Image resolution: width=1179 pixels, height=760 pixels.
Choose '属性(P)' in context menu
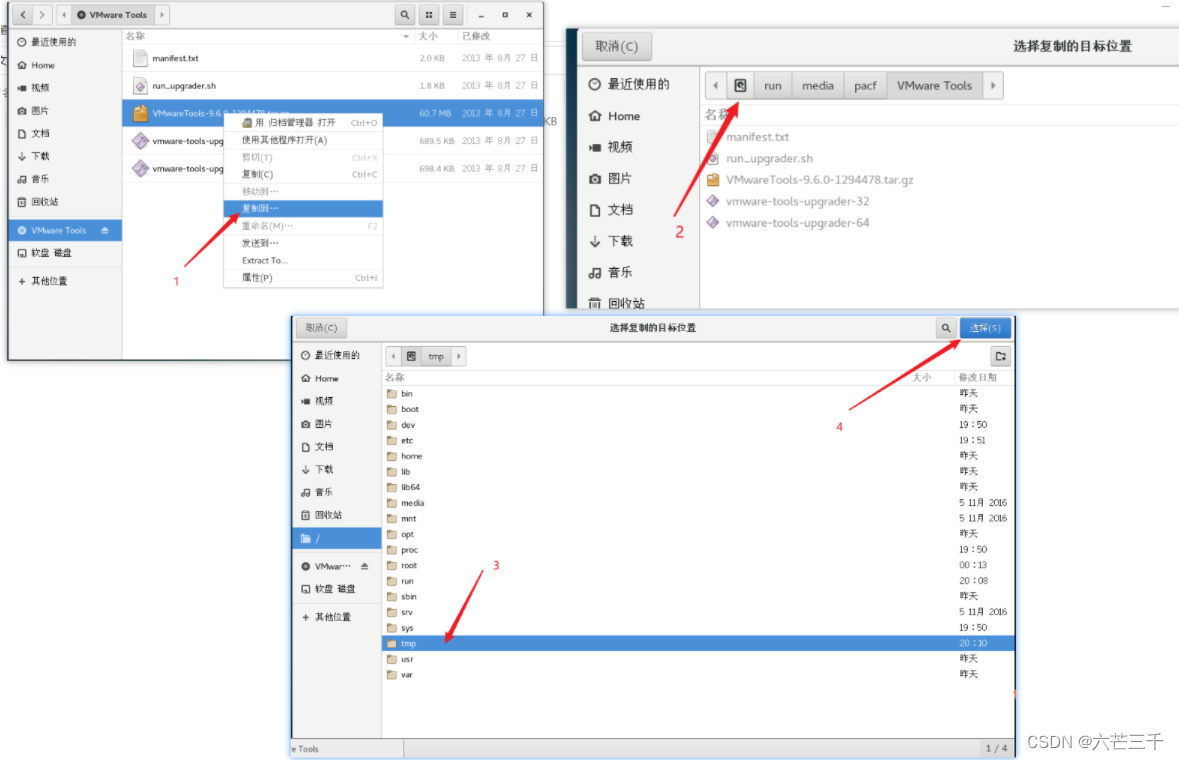(x=303, y=277)
